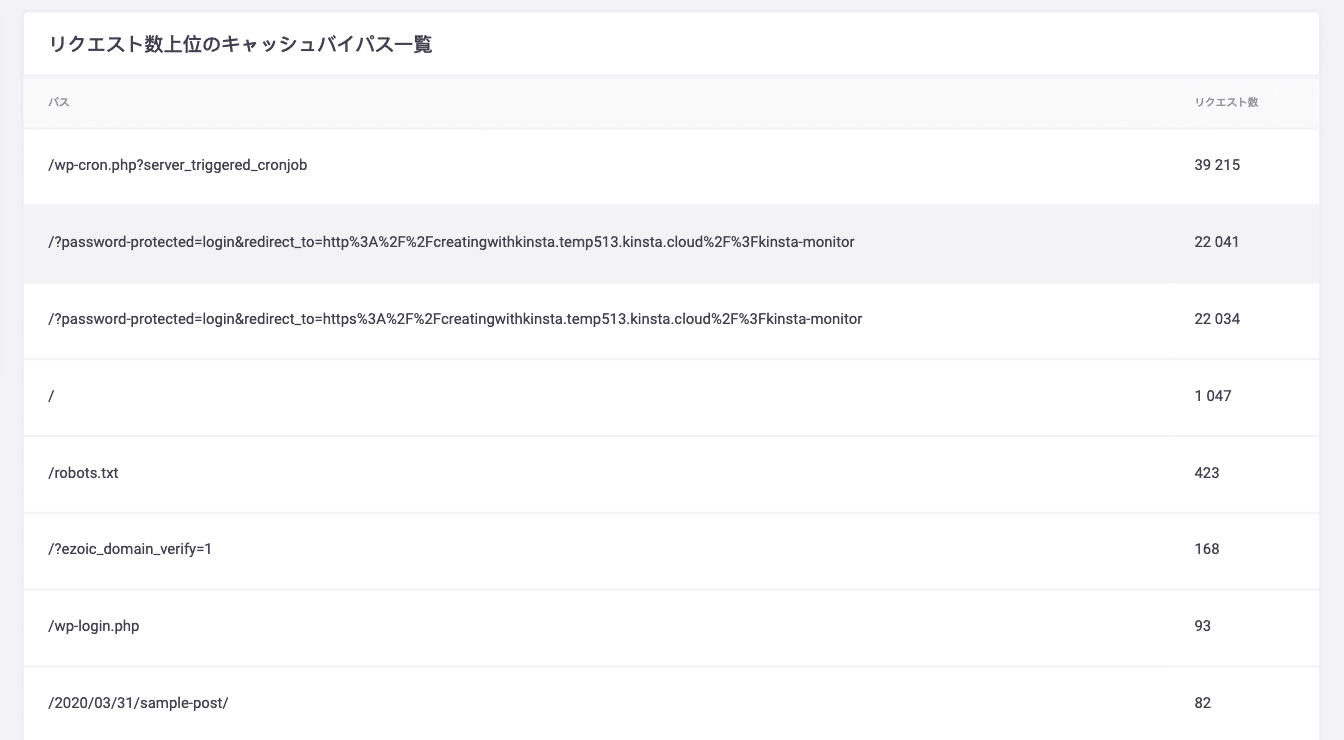Click the root path "/" entry

pyautogui.click(x=51, y=396)
